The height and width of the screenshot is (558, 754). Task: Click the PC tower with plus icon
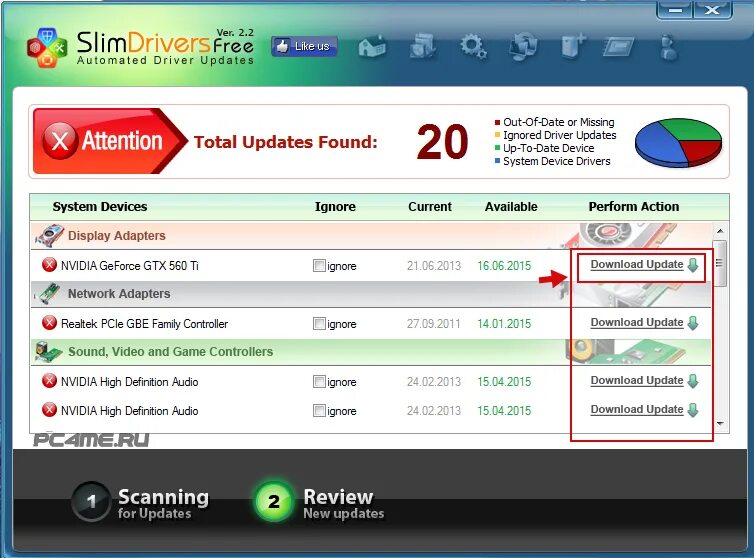tap(573, 46)
